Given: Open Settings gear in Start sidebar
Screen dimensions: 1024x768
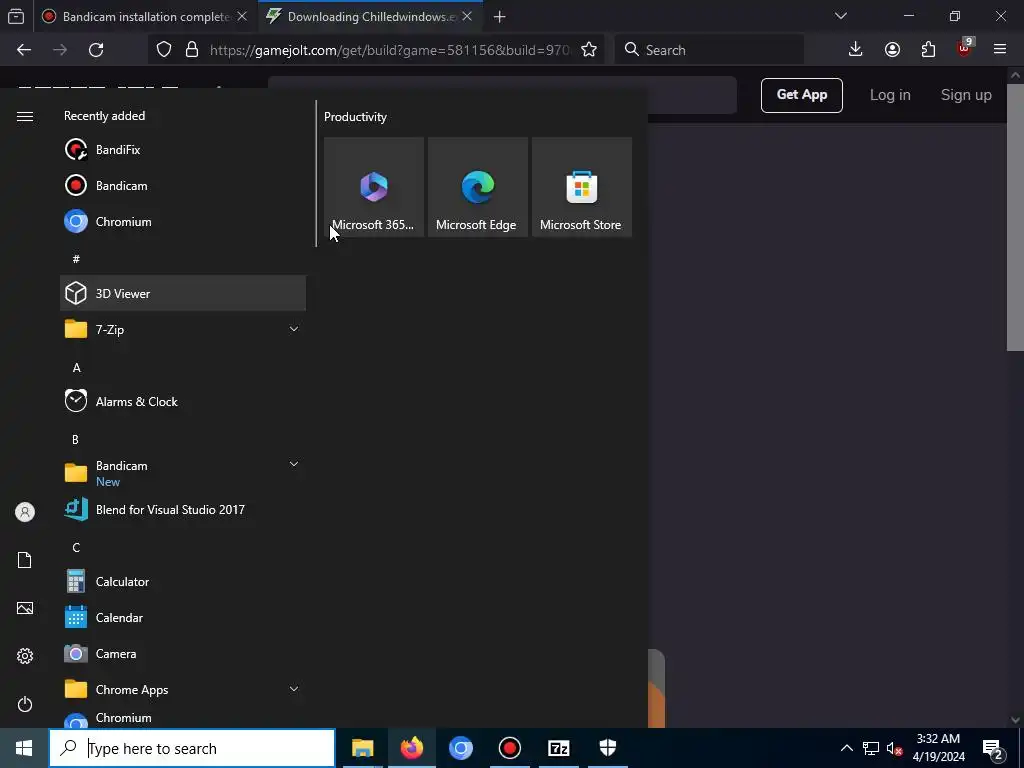Looking at the screenshot, I should pyautogui.click(x=25, y=656).
